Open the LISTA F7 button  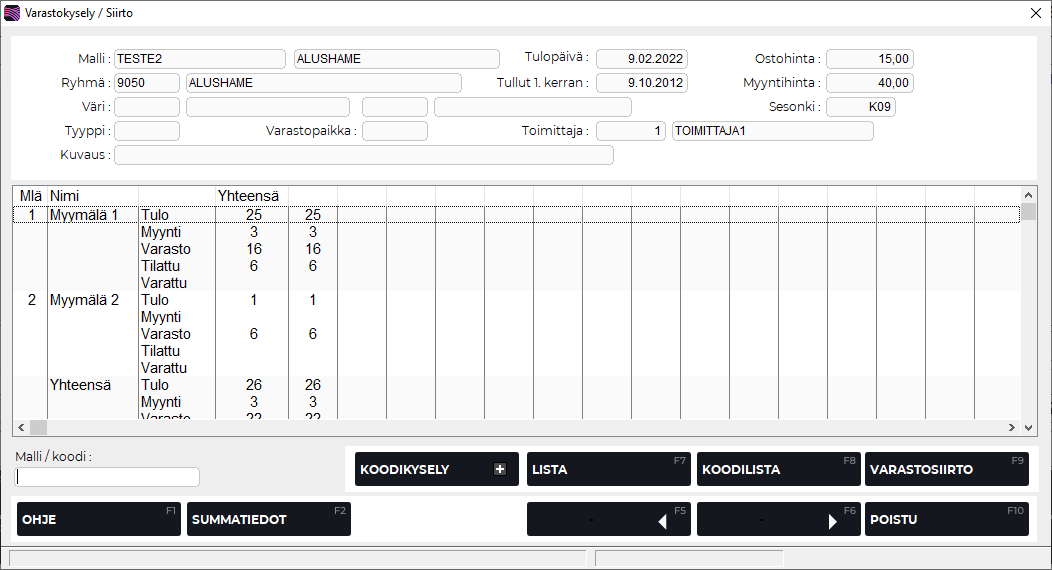tap(608, 470)
